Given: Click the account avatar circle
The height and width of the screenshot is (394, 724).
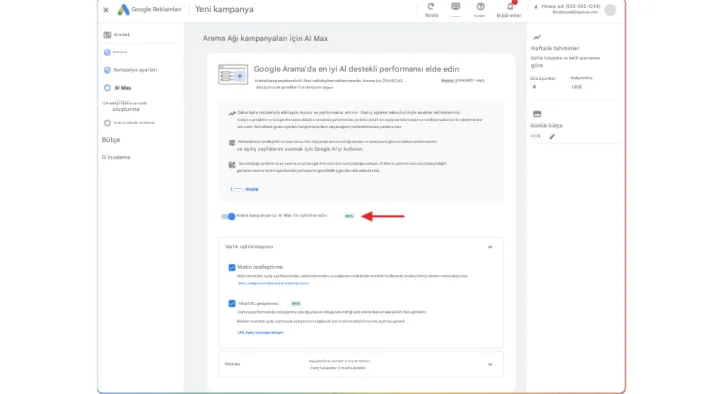Looking at the screenshot, I should (610, 10).
